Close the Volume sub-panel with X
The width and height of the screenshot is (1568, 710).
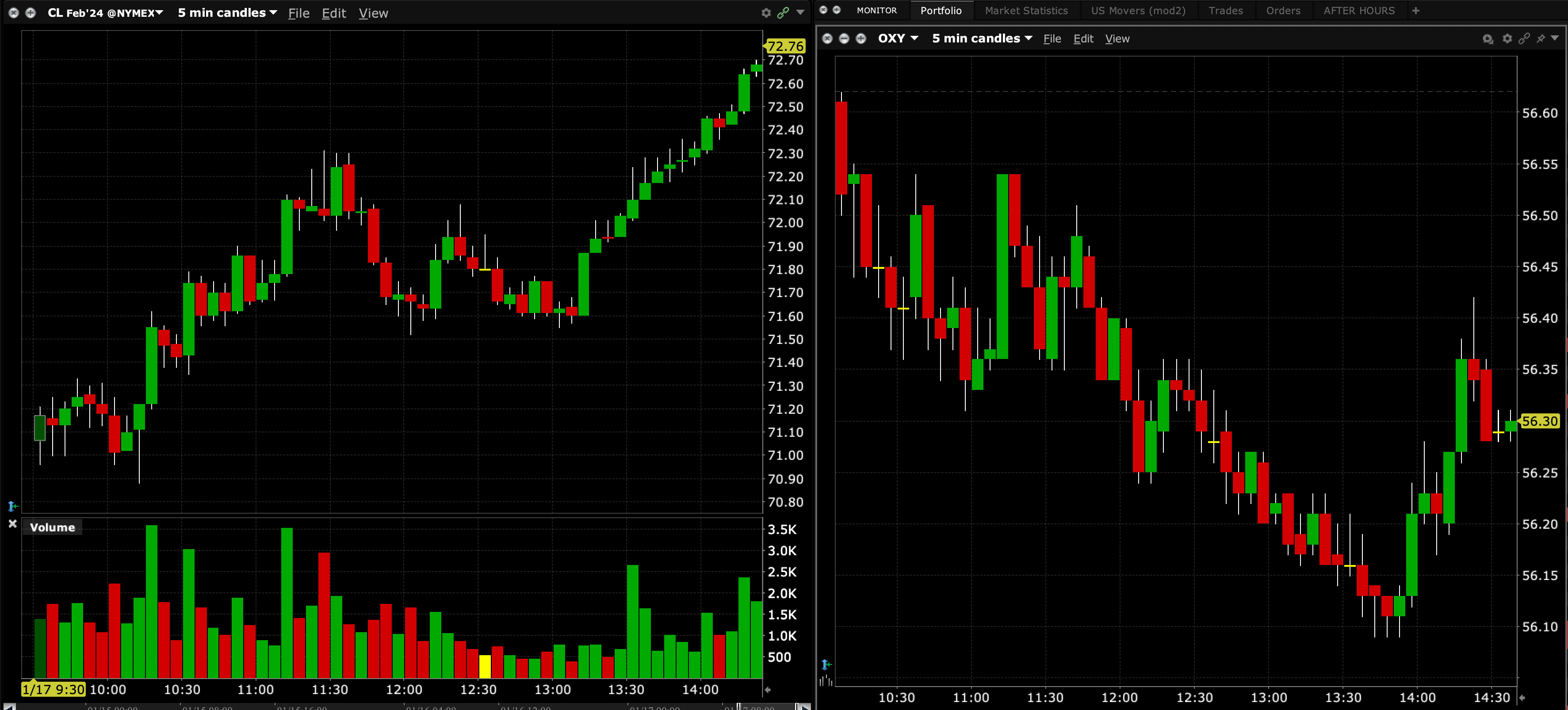click(x=12, y=523)
